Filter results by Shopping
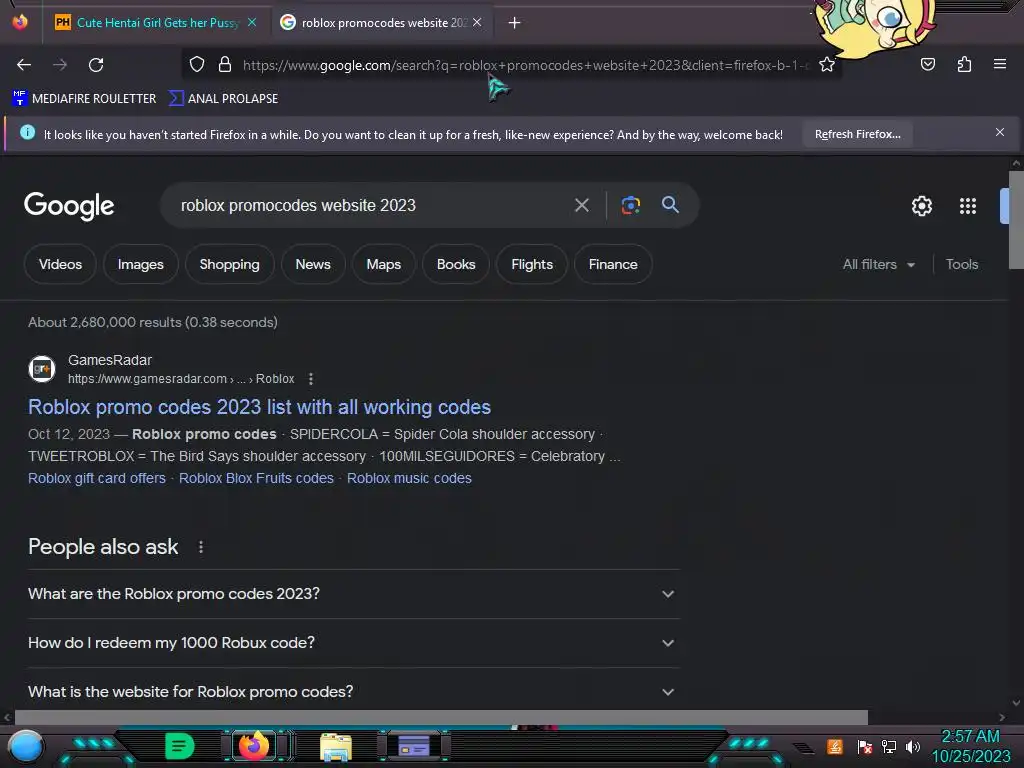The image size is (1024, 768). [x=229, y=264]
